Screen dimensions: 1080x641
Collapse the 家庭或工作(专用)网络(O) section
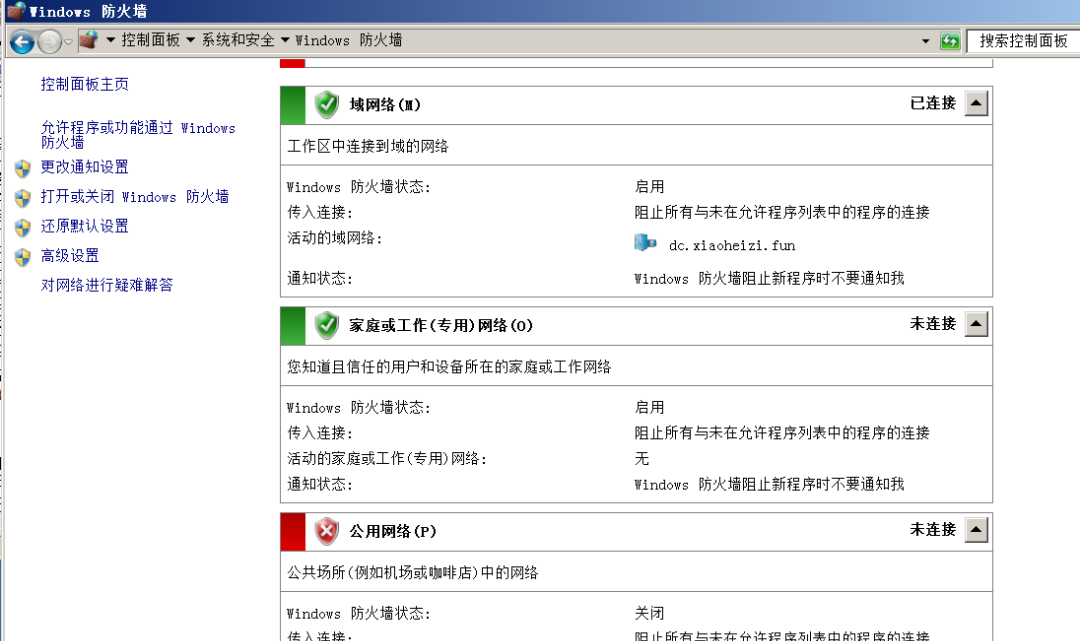click(x=976, y=324)
